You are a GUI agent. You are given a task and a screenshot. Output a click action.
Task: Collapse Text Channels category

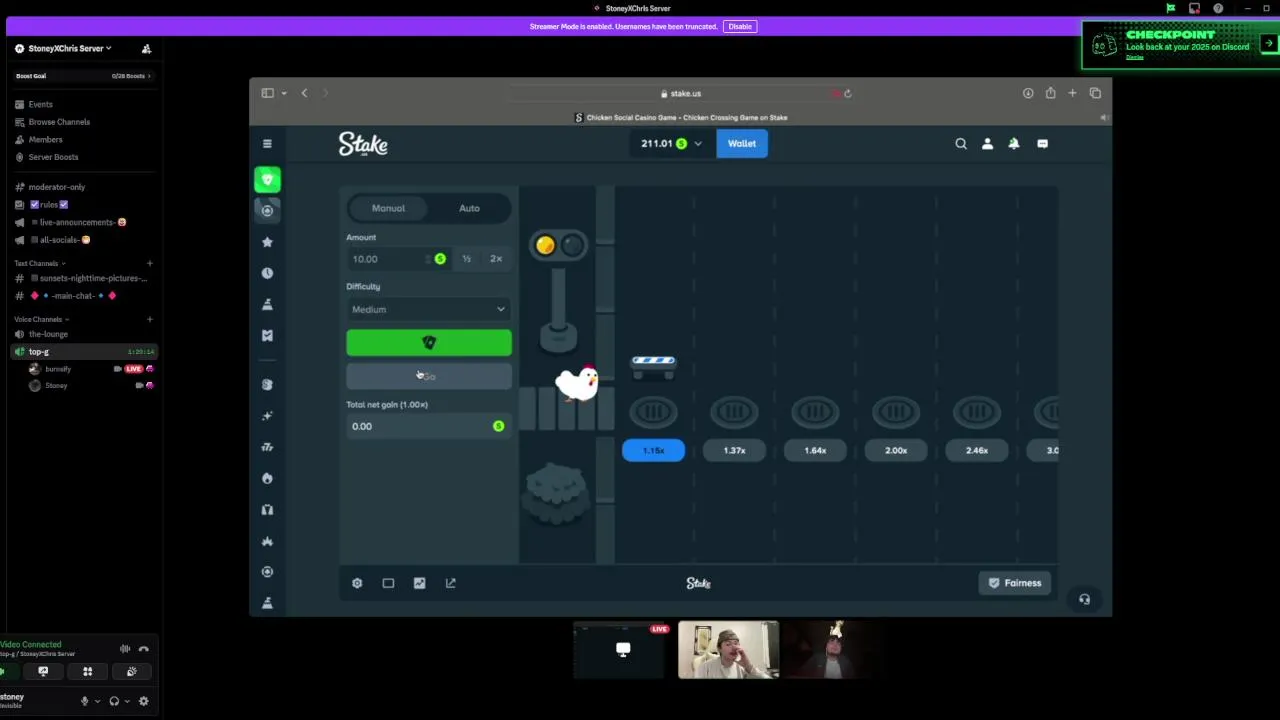(40, 263)
